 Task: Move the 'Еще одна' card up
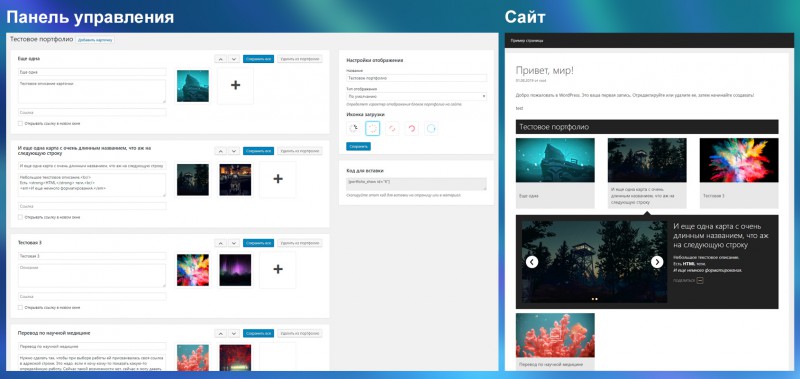[220, 59]
